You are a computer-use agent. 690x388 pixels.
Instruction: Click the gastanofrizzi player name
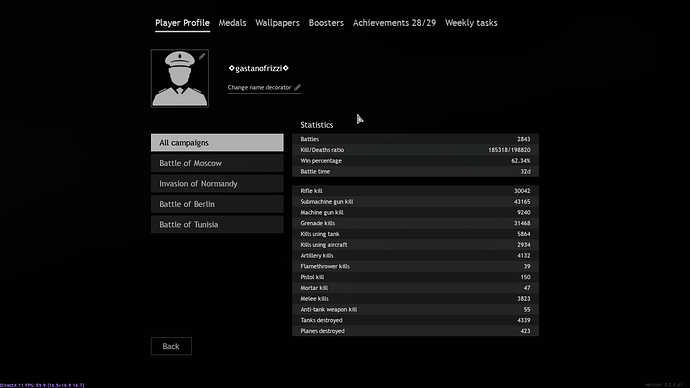tap(259, 68)
